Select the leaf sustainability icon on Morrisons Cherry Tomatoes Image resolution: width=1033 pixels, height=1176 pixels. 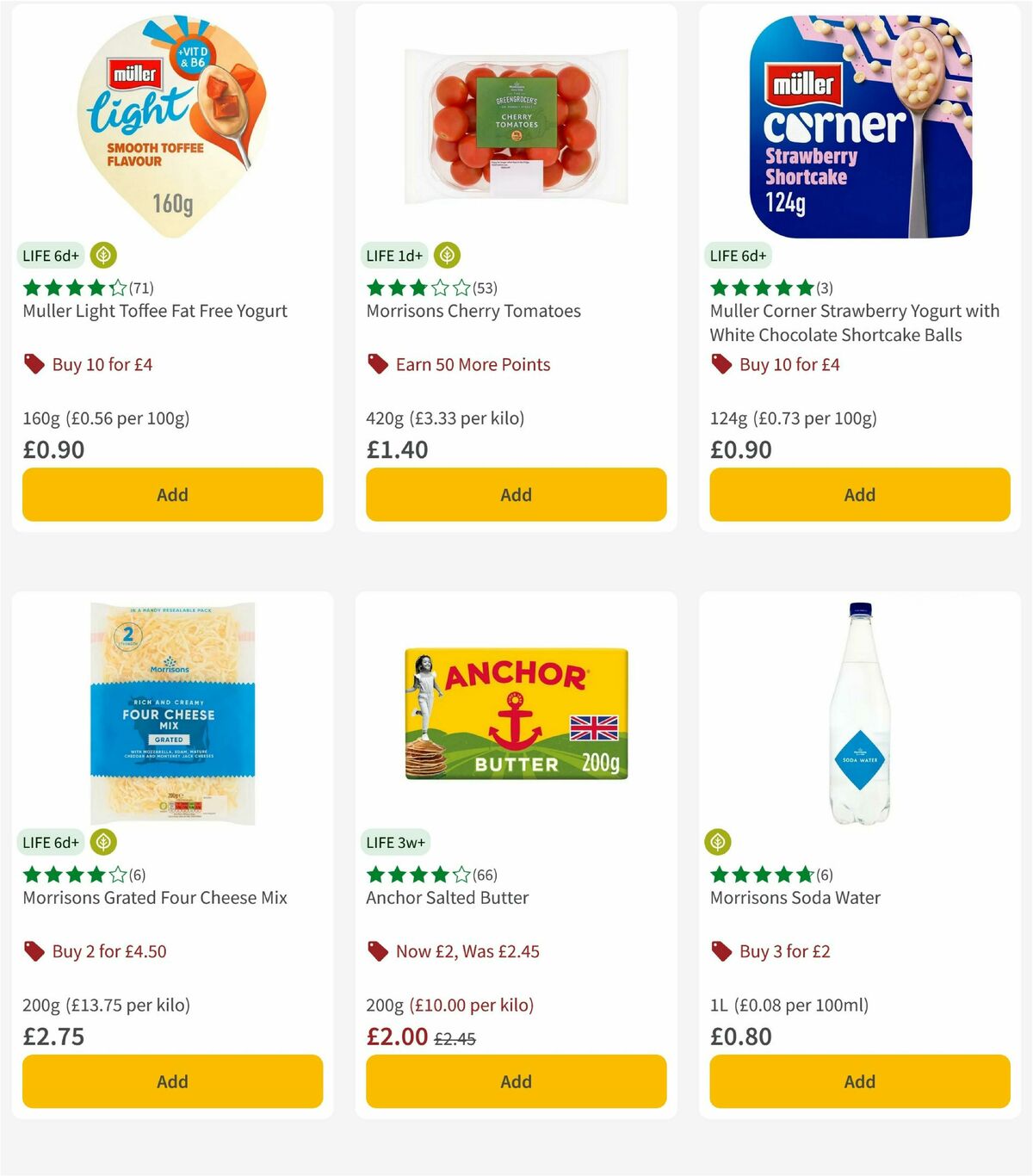pyautogui.click(x=447, y=255)
